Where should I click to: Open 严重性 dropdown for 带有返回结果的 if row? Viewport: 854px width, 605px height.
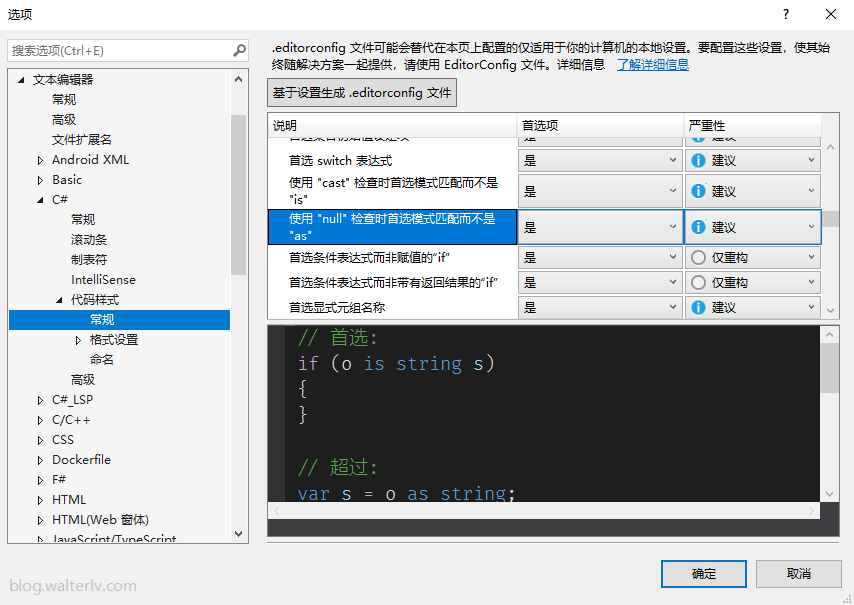click(753, 283)
